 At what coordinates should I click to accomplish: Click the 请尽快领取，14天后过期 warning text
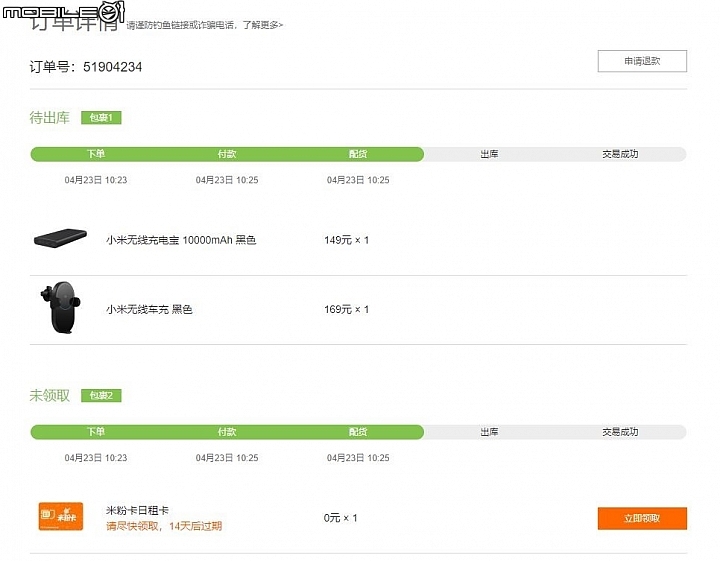point(164,526)
